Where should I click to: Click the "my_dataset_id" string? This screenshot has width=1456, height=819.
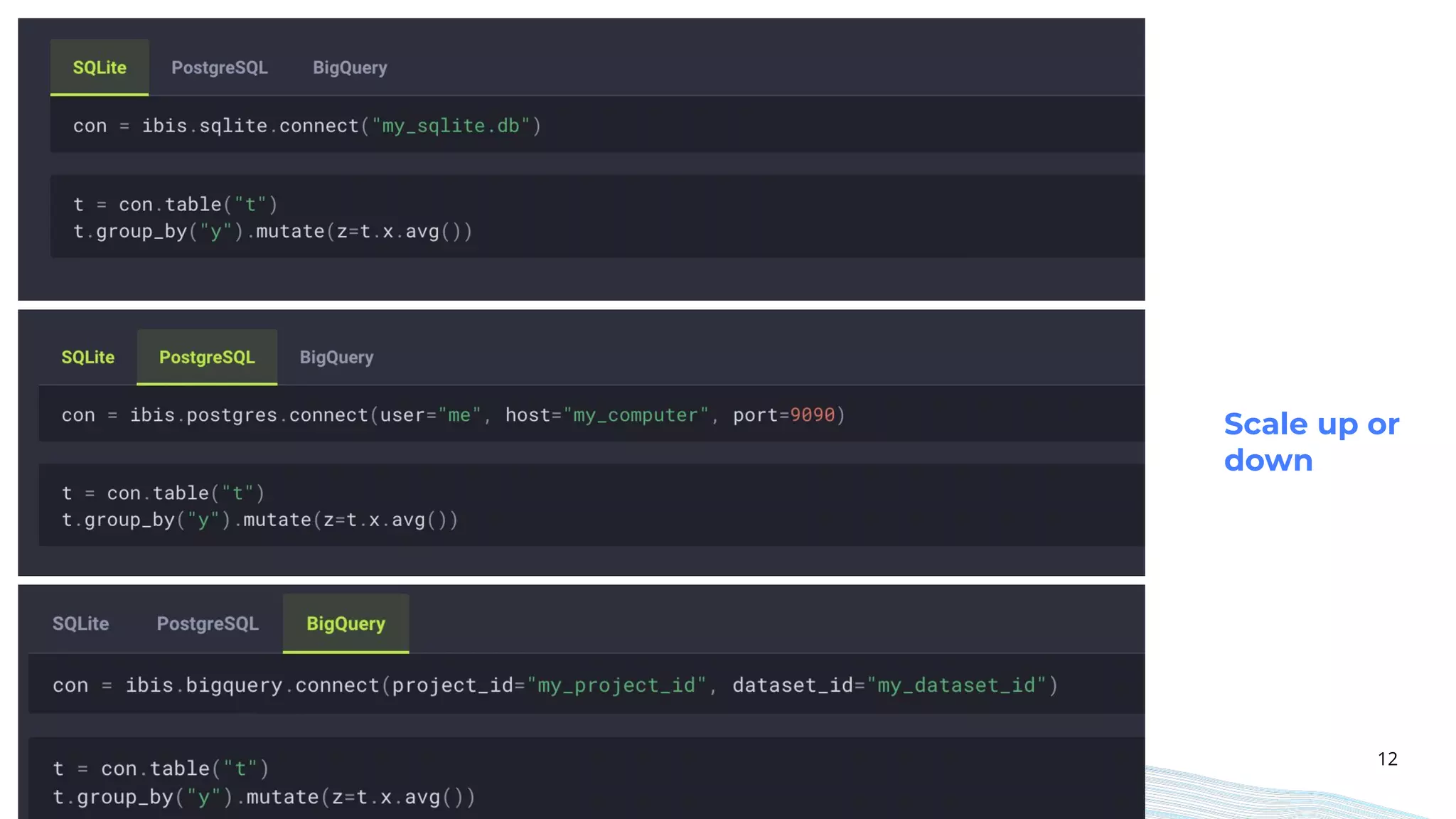(x=956, y=686)
